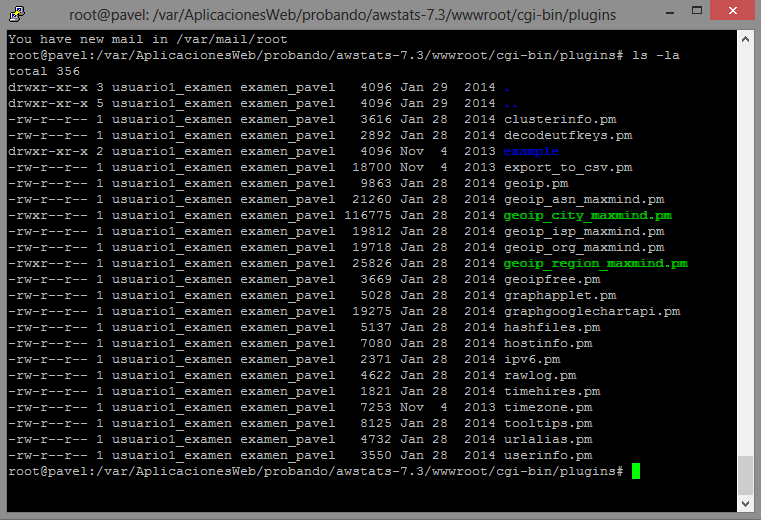Click the green geoip_city_maxmind.pm filename

click(x=587, y=215)
